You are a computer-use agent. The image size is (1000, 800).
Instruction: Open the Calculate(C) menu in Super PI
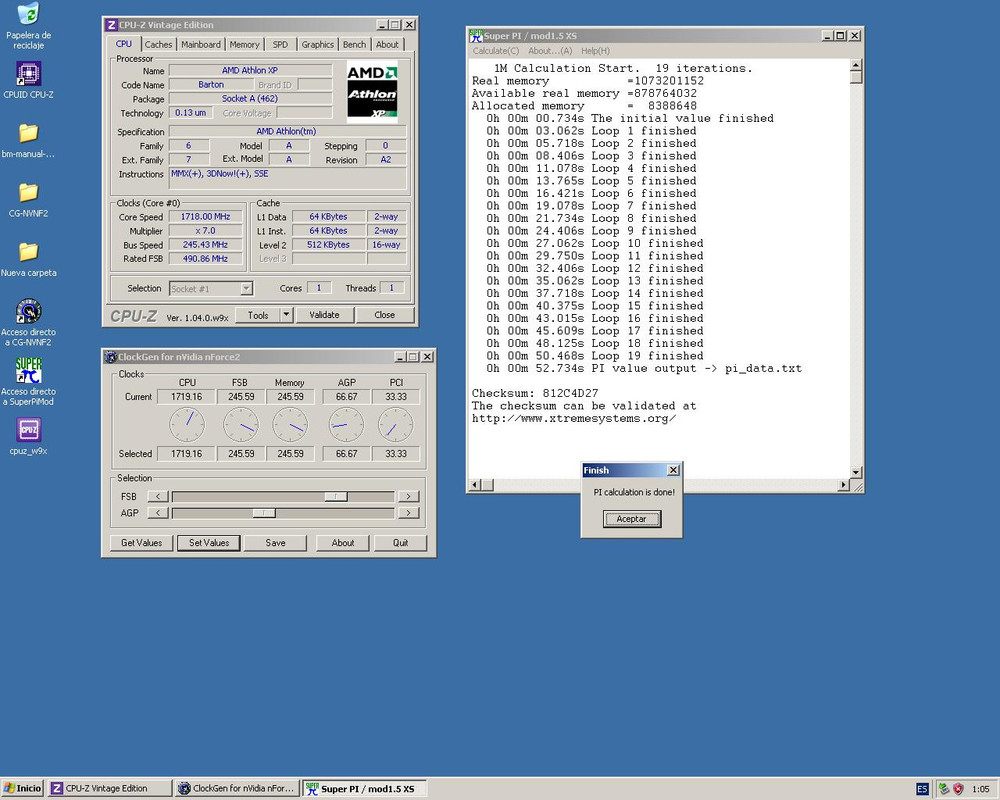(496, 51)
